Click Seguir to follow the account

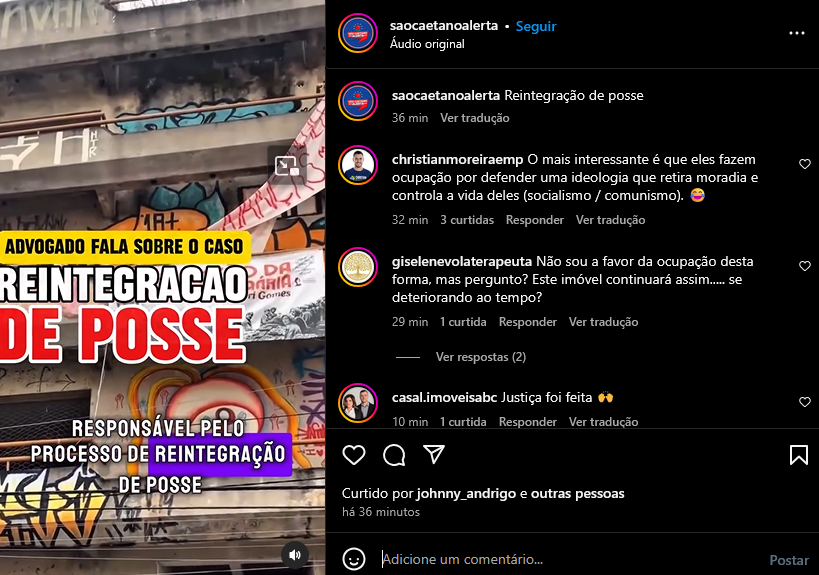click(x=536, y=26)
